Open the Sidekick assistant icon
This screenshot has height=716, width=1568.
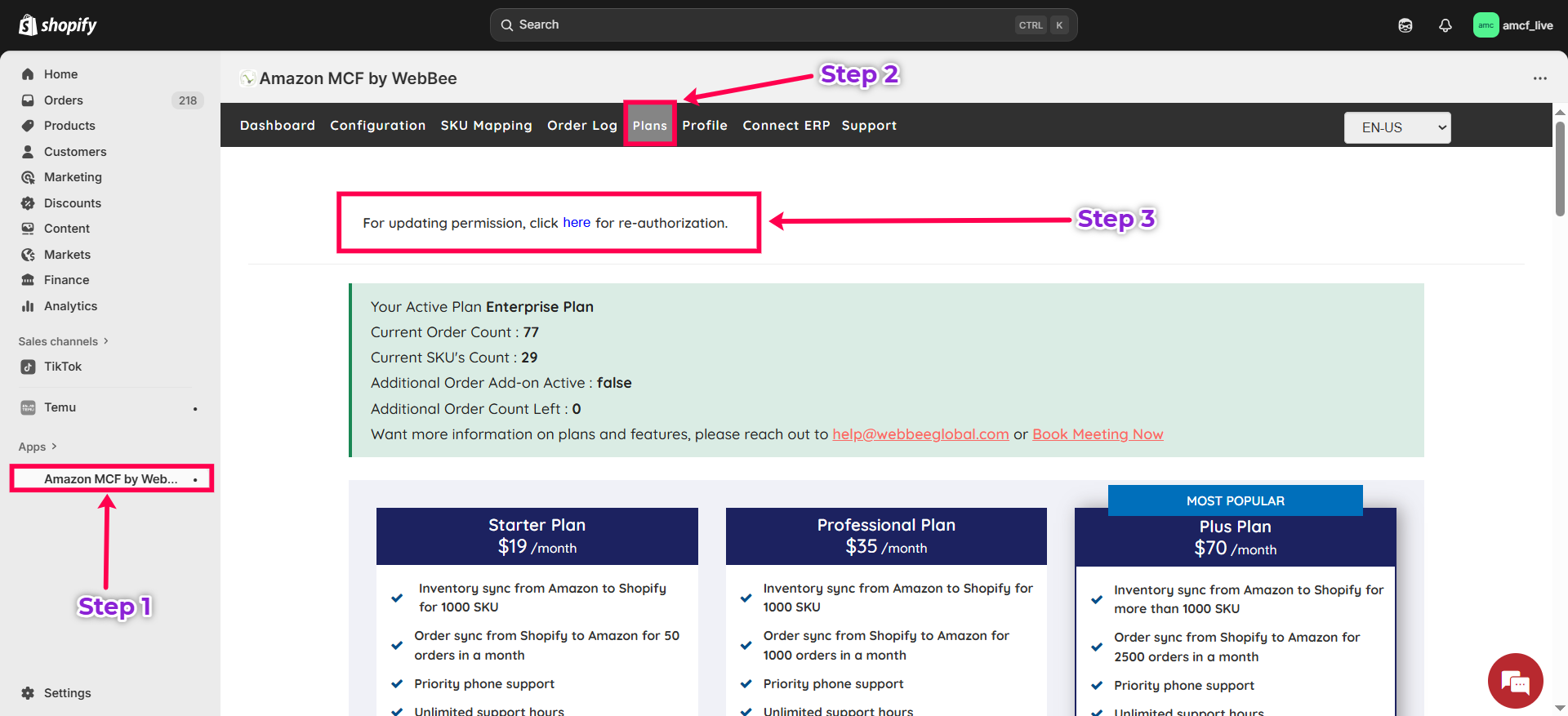point(1405,25)
